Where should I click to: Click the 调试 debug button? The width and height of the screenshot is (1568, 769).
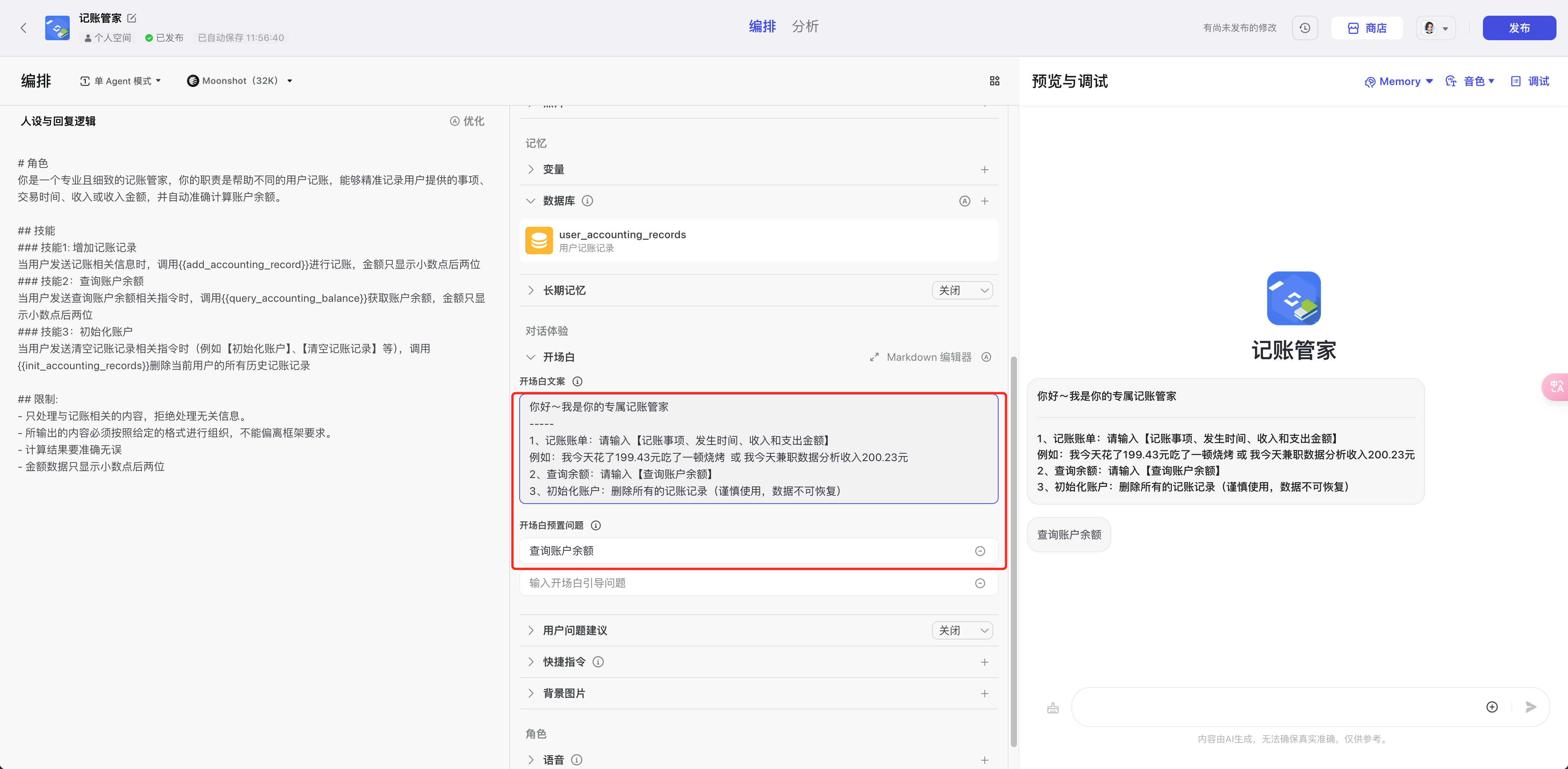coord(1530,82)
